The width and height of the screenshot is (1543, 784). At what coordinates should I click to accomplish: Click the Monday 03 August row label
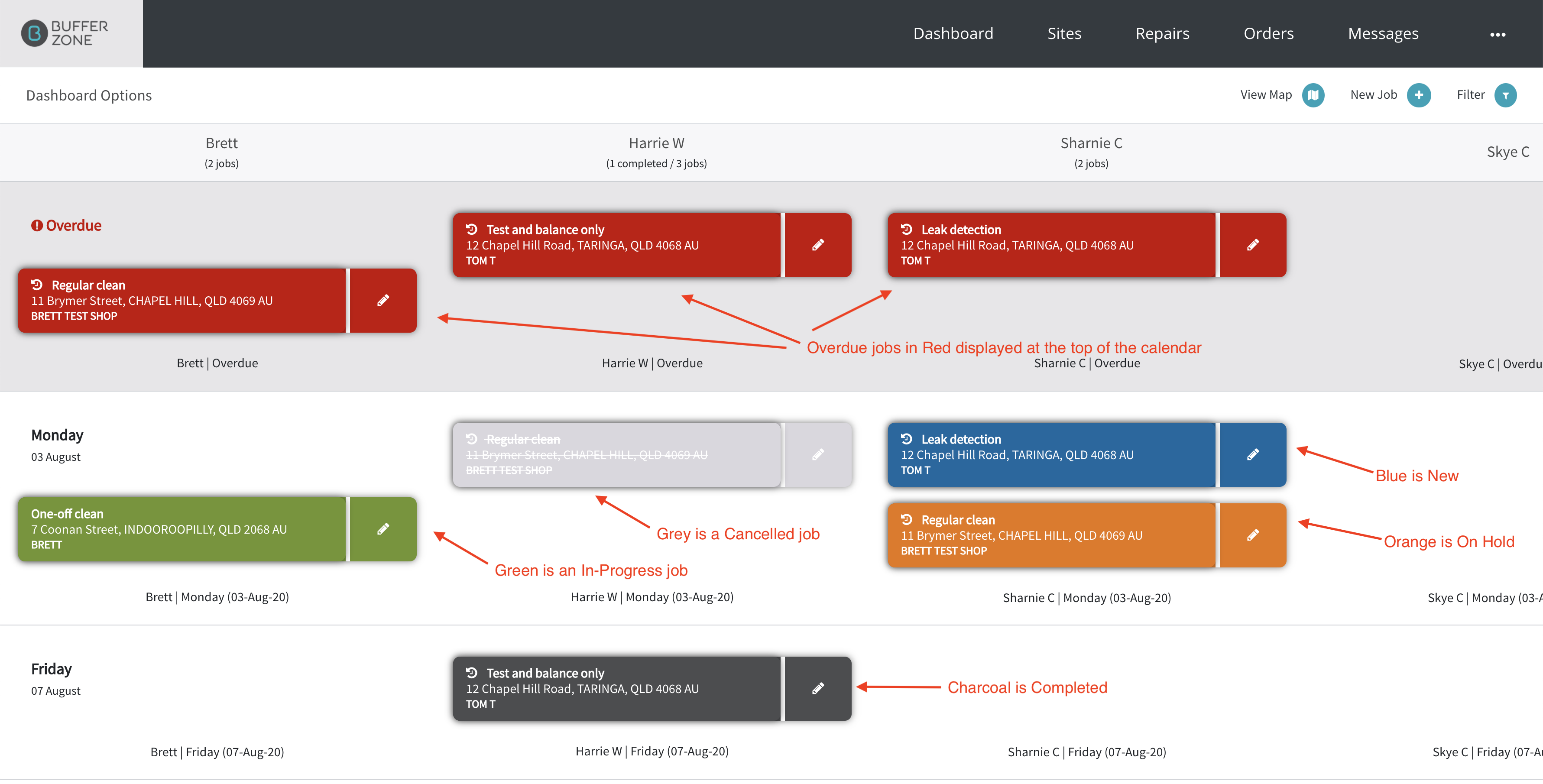click(58, 445)
